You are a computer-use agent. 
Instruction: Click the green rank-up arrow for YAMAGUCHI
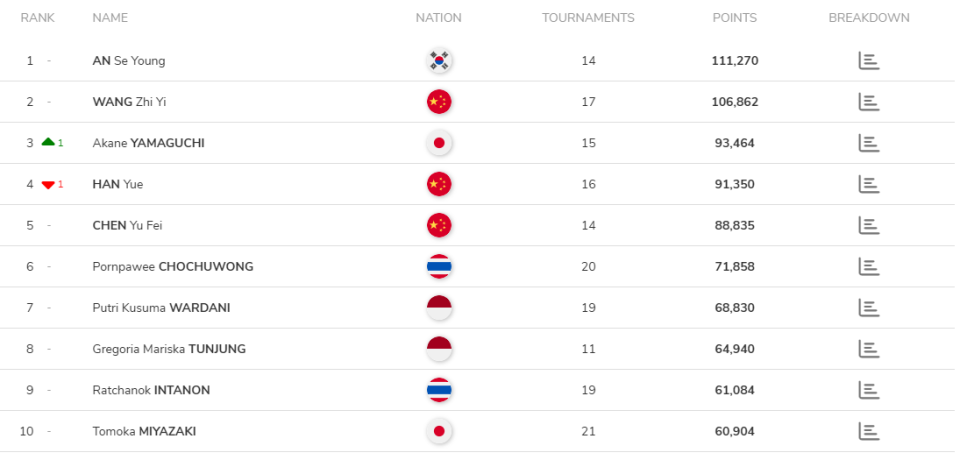[x=48, y=143]
